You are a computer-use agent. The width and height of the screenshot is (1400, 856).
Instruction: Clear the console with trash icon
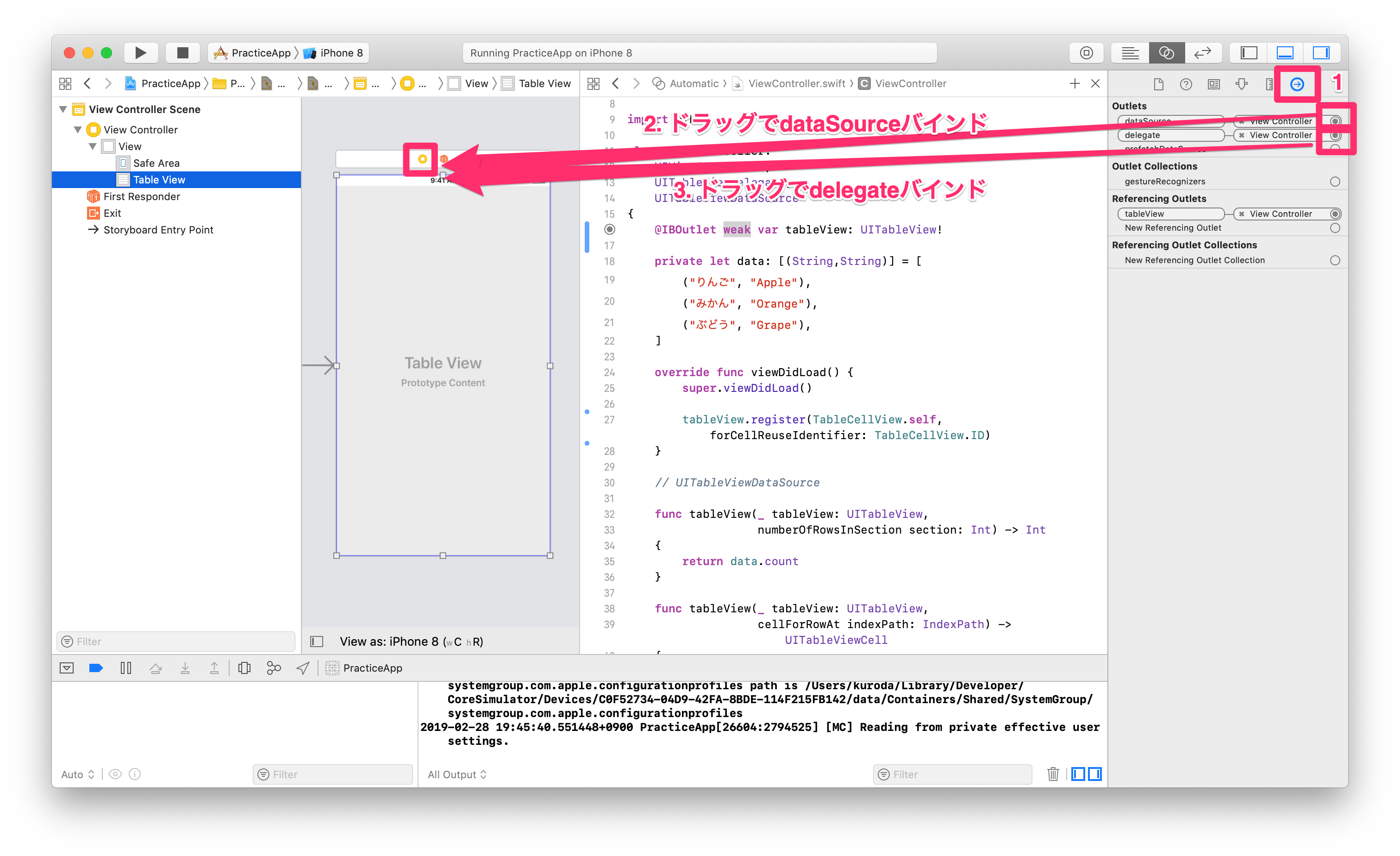[x=1053, y=774]
